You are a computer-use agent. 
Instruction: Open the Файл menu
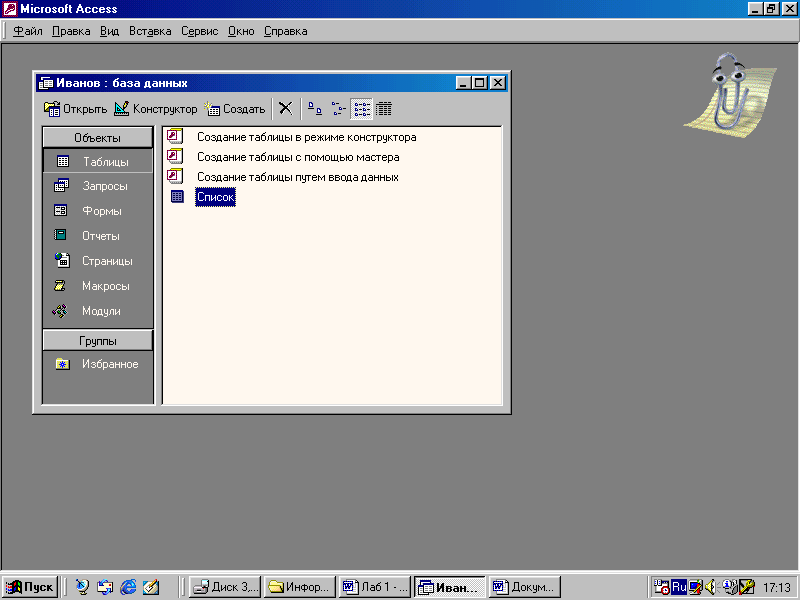pos(28,31)
